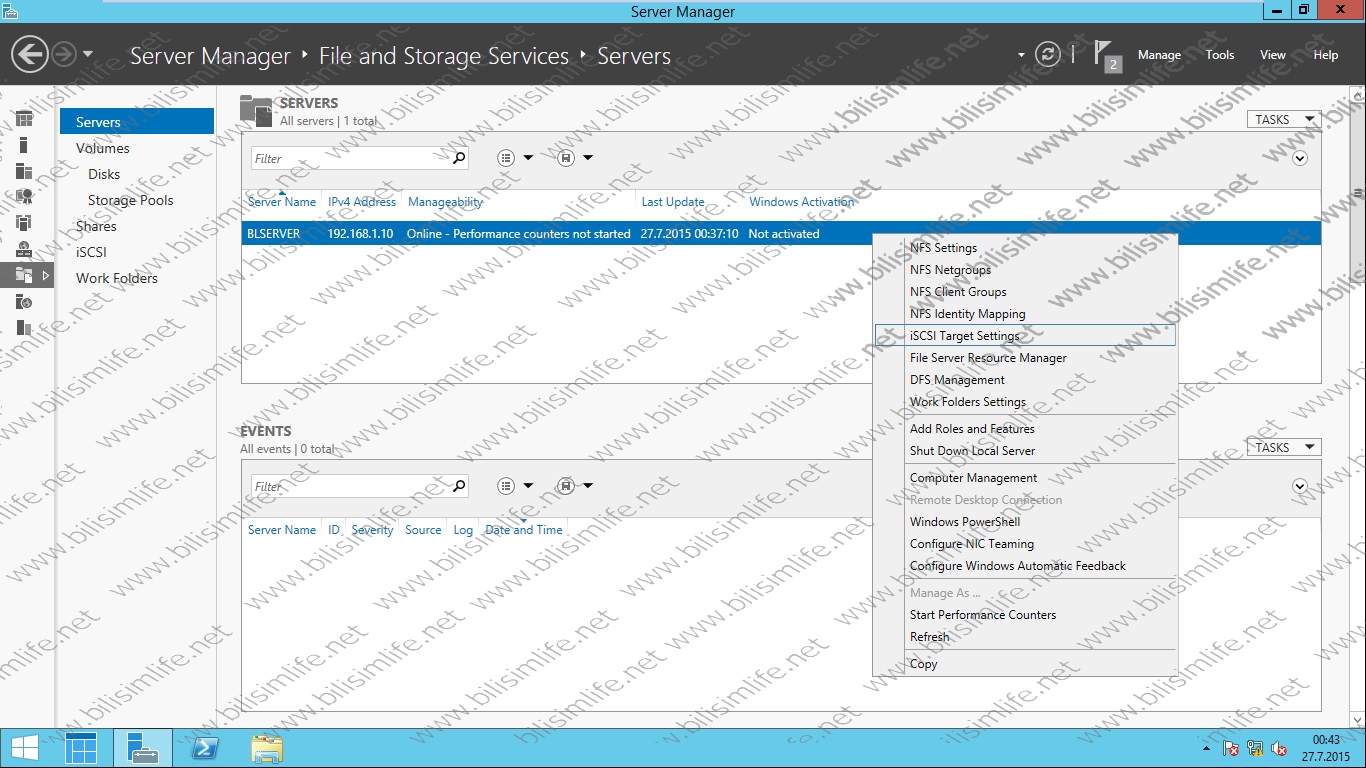
Task: Open the Dashboard grid icon in left rail
Action: [x=24, y=119]
